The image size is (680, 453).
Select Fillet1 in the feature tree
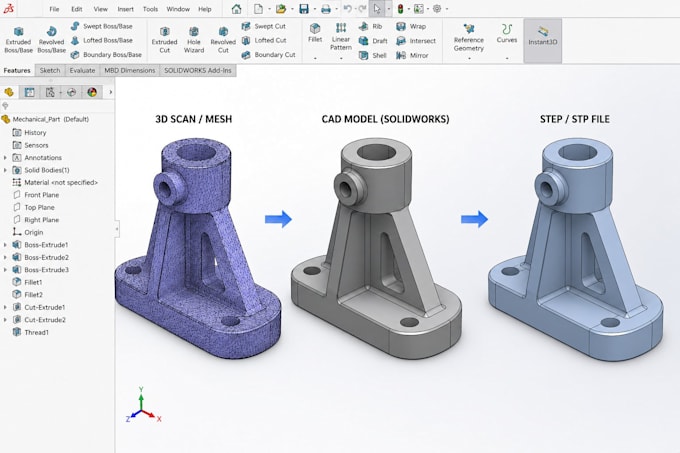[x=28, y=282]
